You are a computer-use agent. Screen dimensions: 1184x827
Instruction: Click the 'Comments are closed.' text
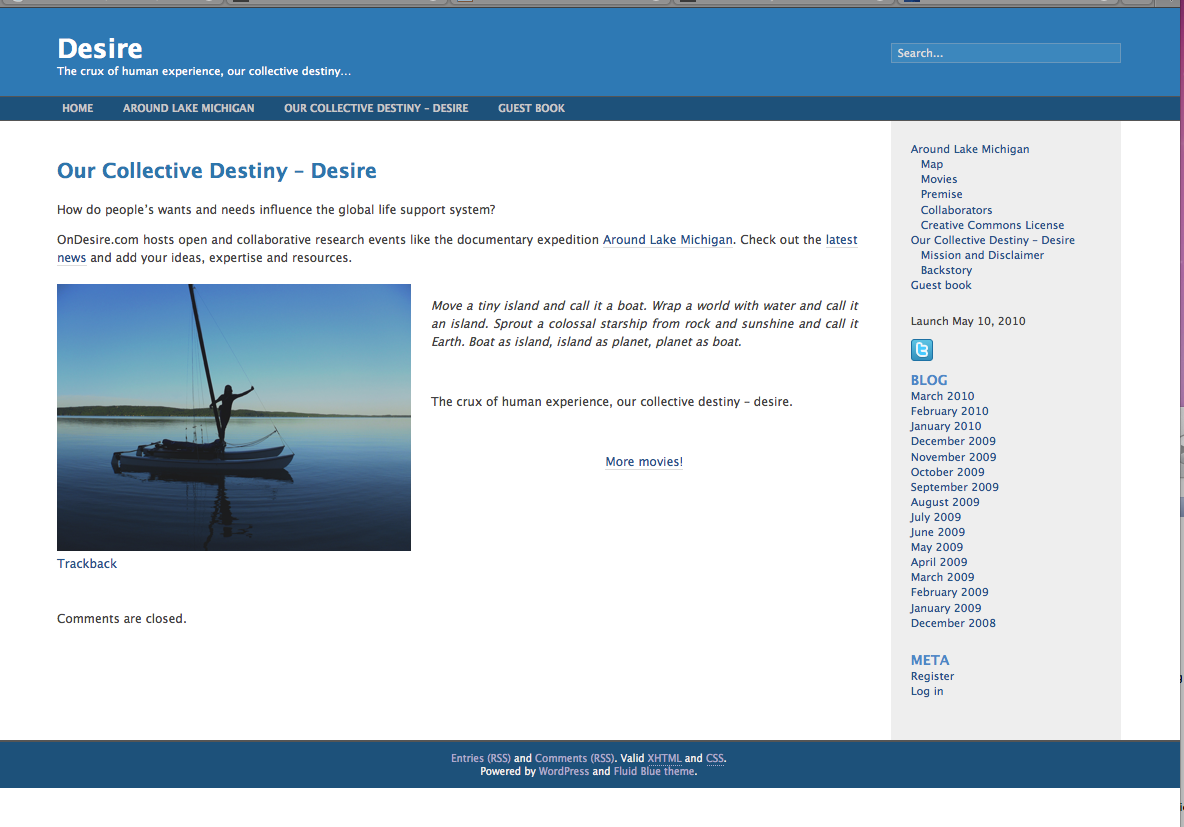coord(122,619)
